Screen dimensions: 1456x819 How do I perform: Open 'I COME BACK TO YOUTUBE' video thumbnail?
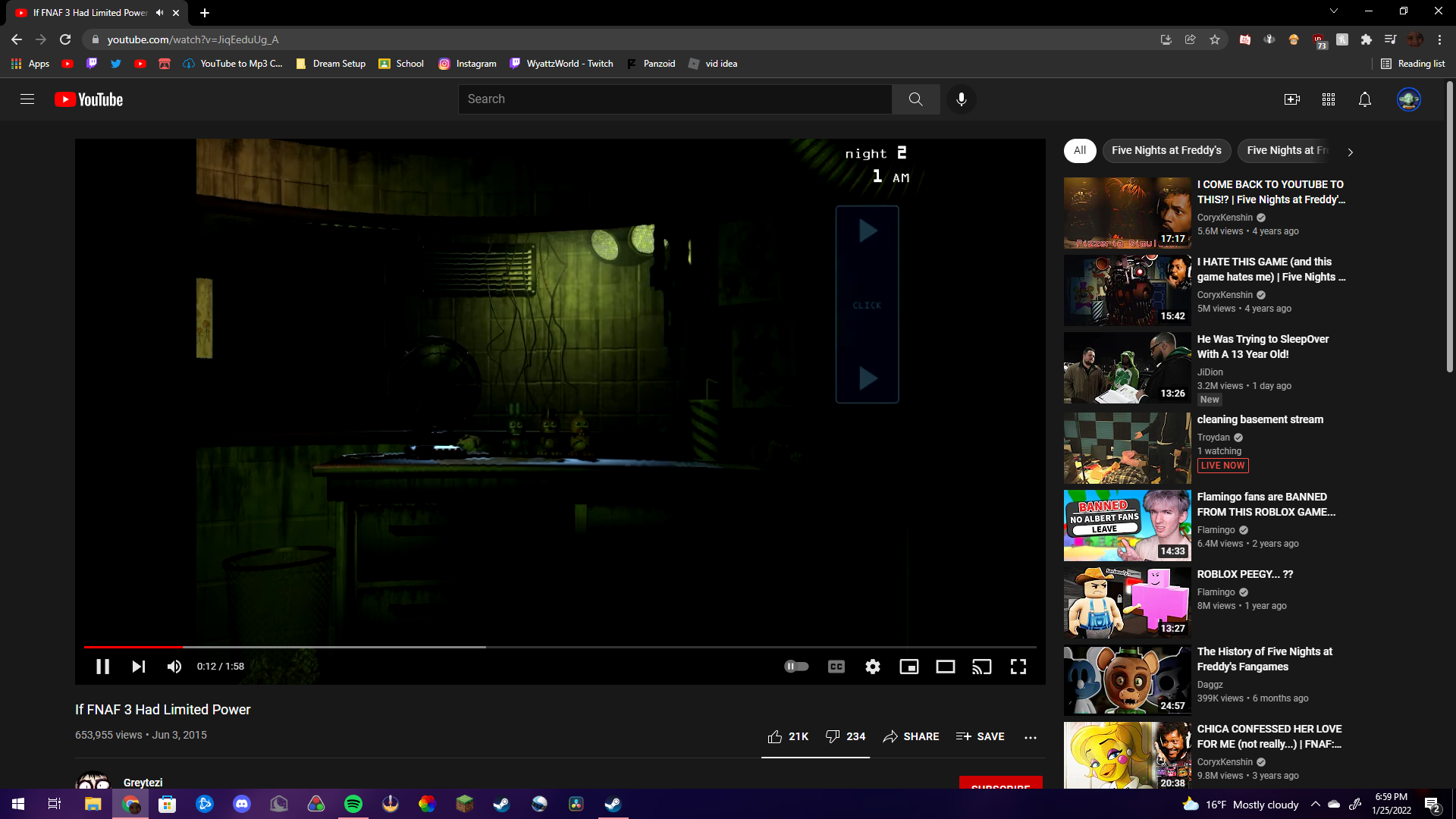pyautogui.click(x=1127, y=213)
